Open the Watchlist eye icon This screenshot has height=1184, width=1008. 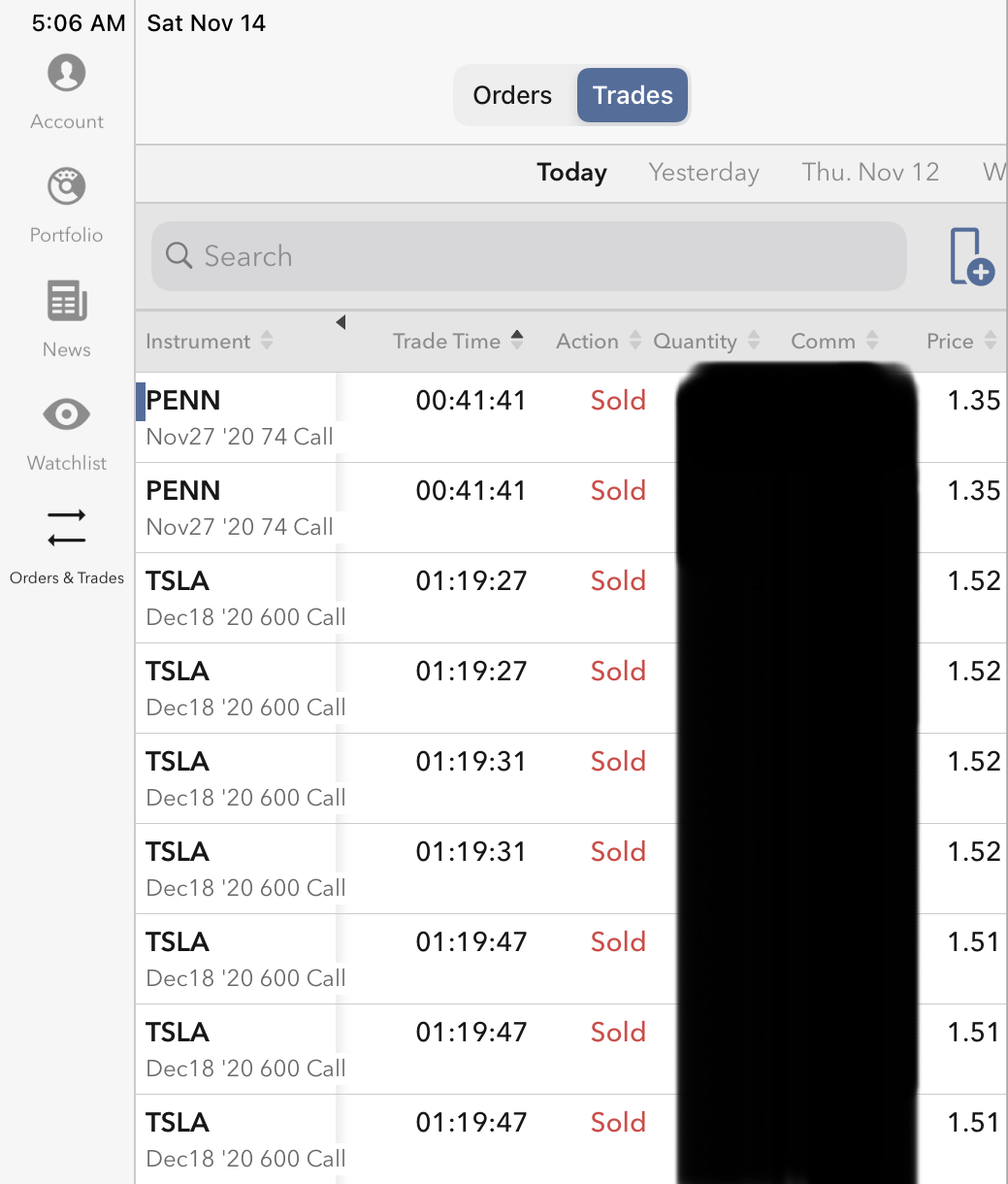[67, 414]
